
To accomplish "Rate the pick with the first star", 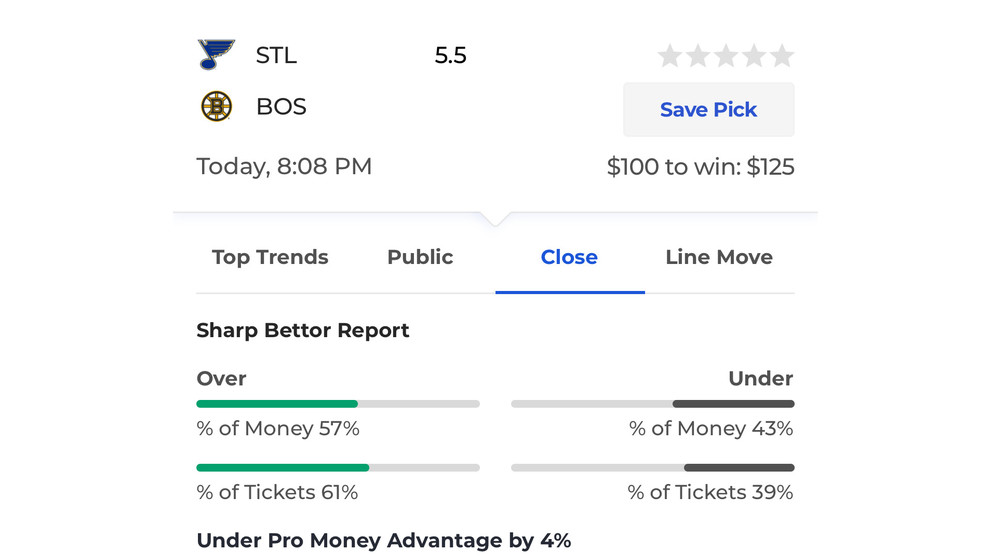I will pyautogui.click(x=669, y=56).
